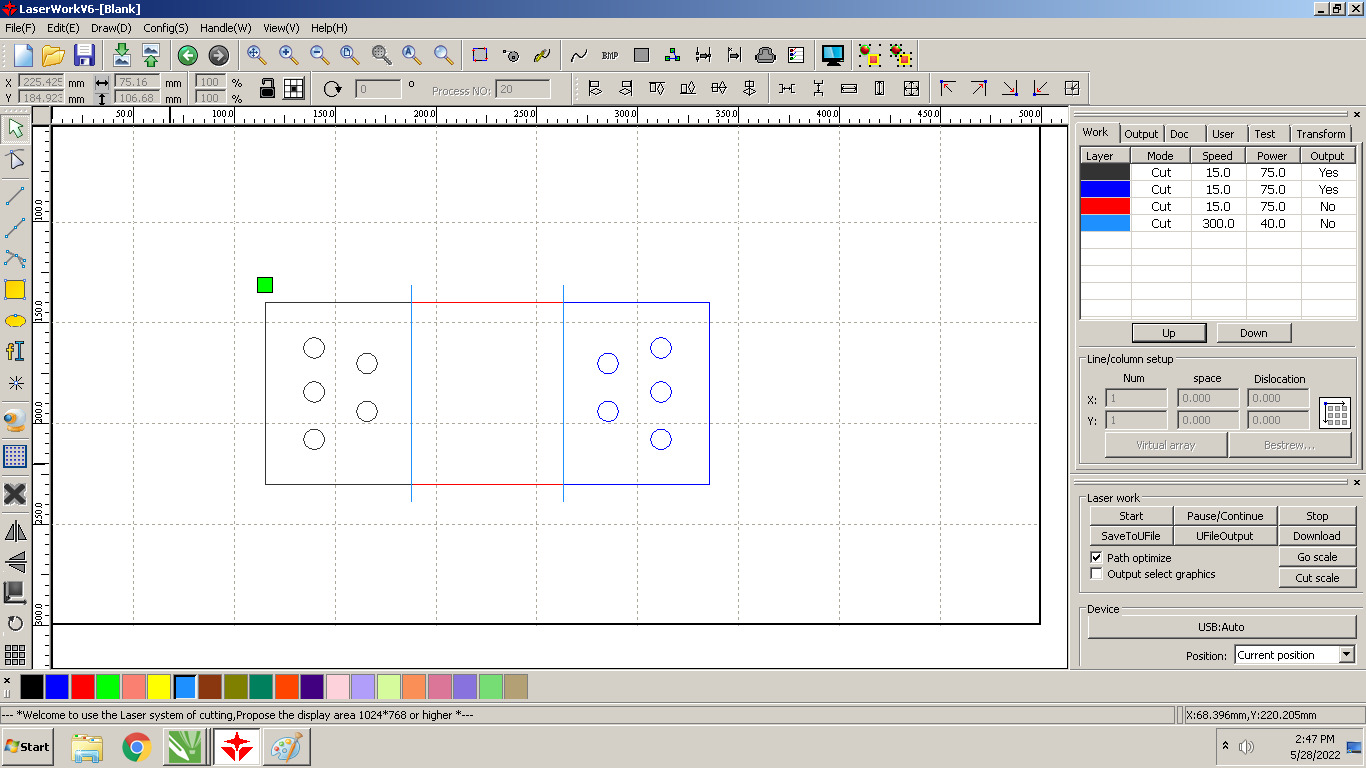Set the laser origin to the top-left corner
1366x768 pixels.
click(x=947, y=88)
